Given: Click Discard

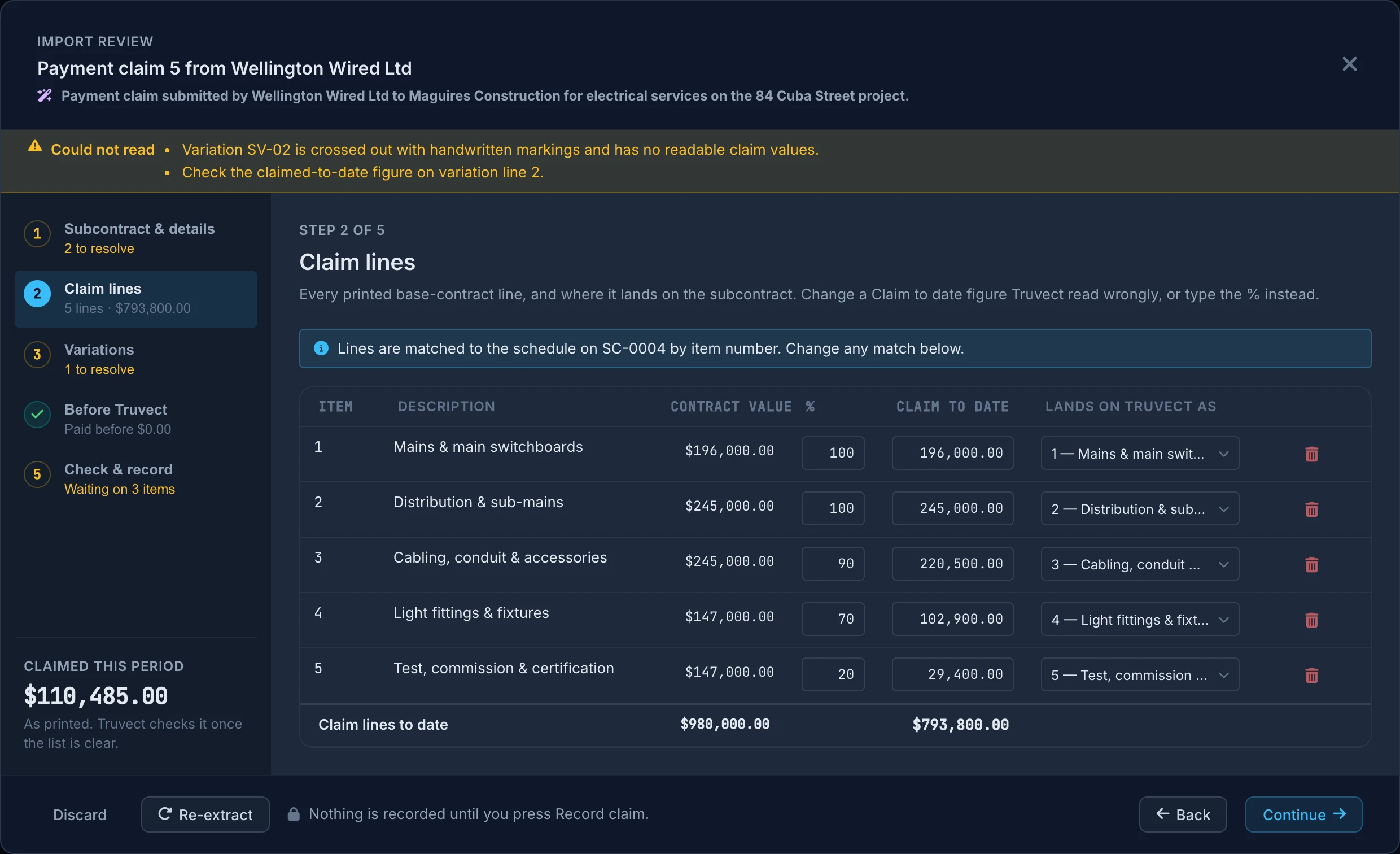Looking at the screenshot, I should 80,815.
